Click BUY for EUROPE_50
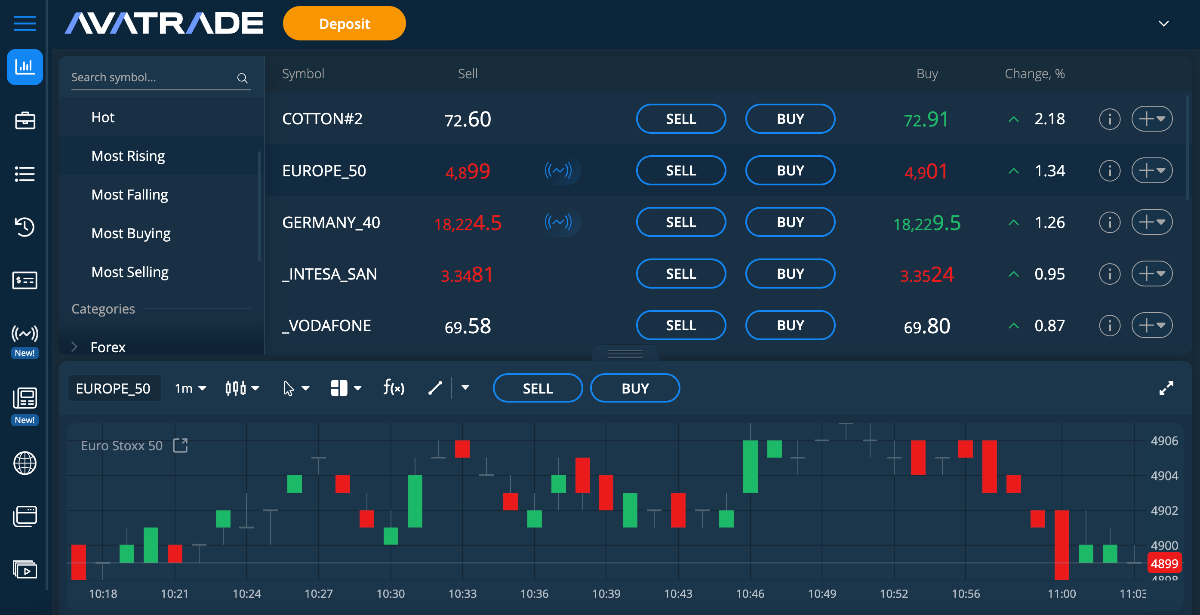 [790, 171]
